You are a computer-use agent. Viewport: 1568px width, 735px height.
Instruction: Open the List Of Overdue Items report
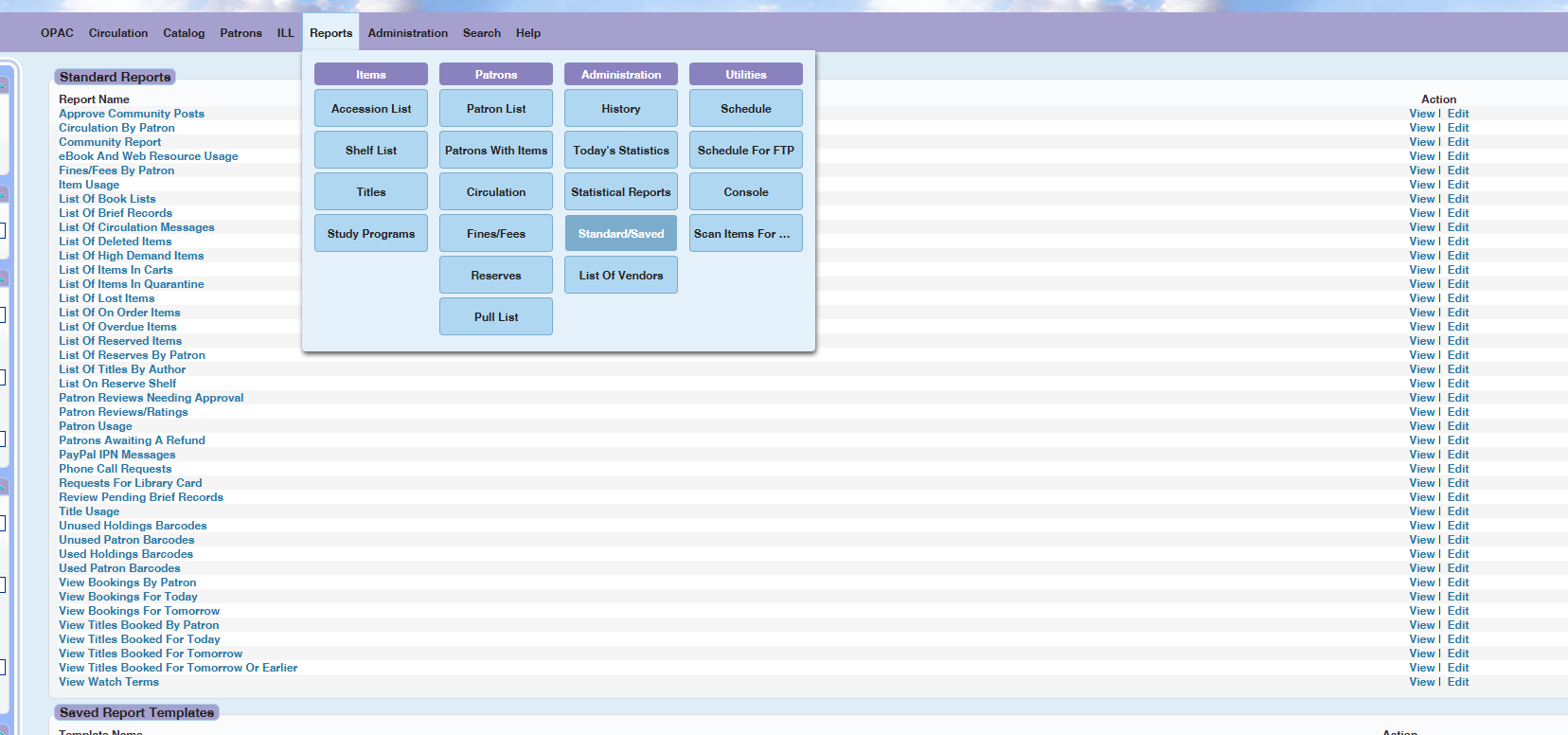click(117, 327)
